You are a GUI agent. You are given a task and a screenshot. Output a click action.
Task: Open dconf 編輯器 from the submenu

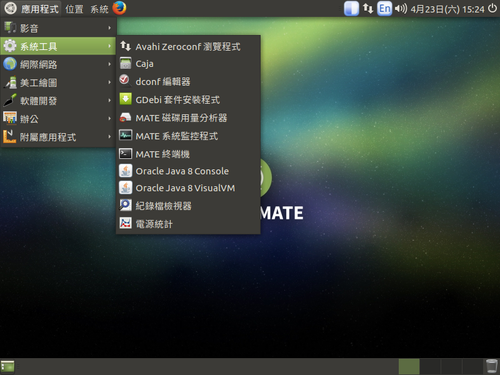tap(188, 81)
